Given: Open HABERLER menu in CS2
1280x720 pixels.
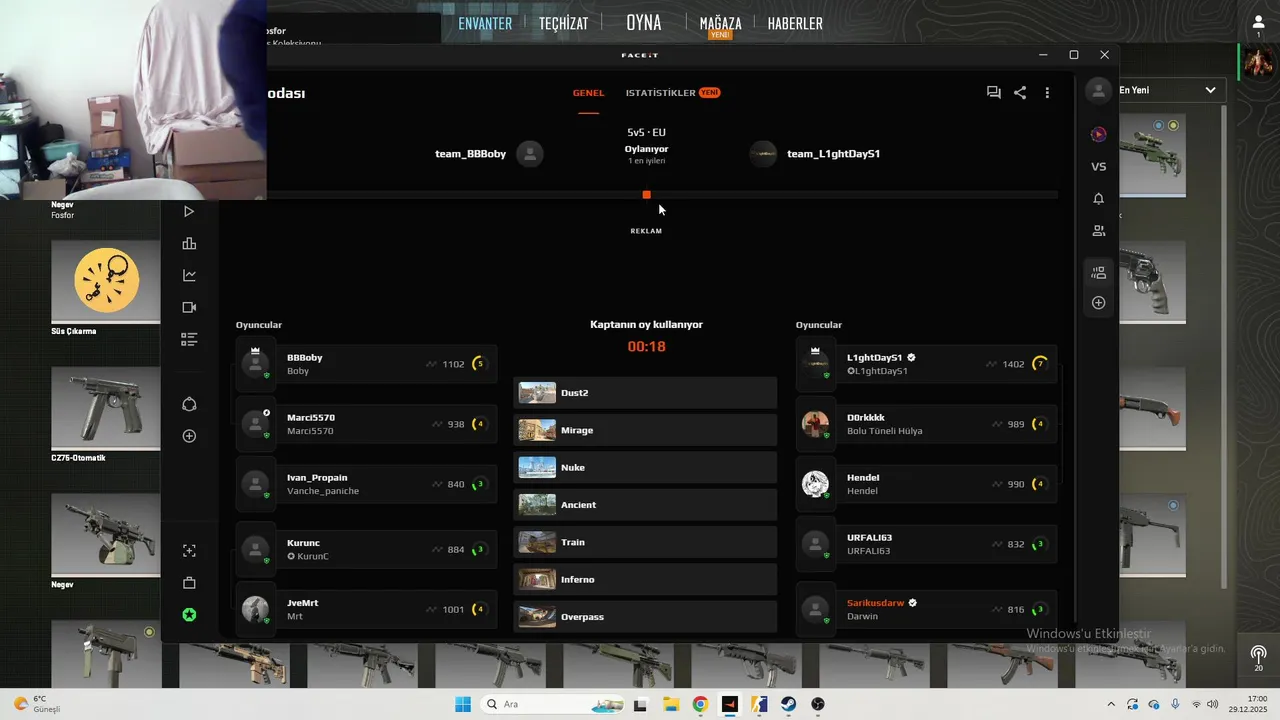Looking at the screenshot, I should (795, 23).
